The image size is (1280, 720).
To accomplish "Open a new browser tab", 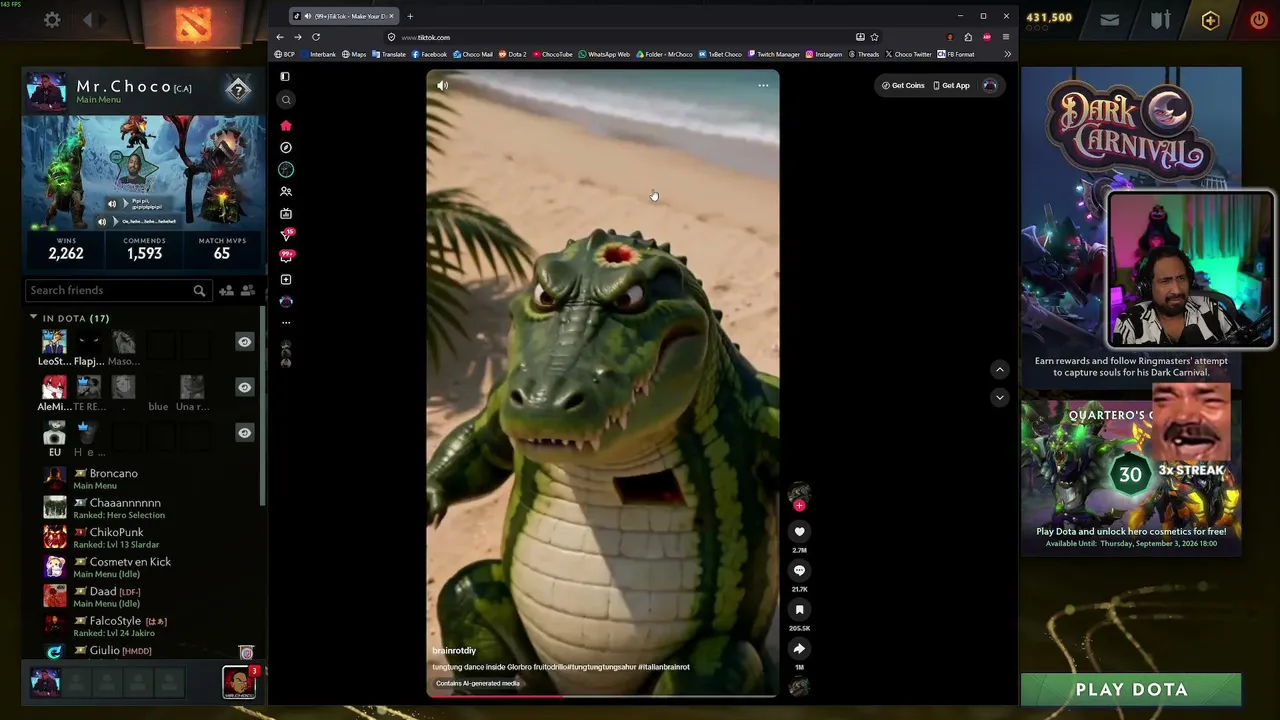I will tap(410, 16).
